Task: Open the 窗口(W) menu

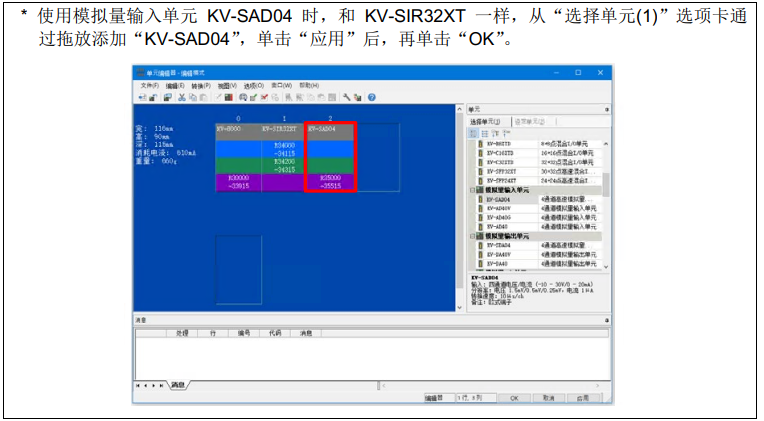Action: 282,86
